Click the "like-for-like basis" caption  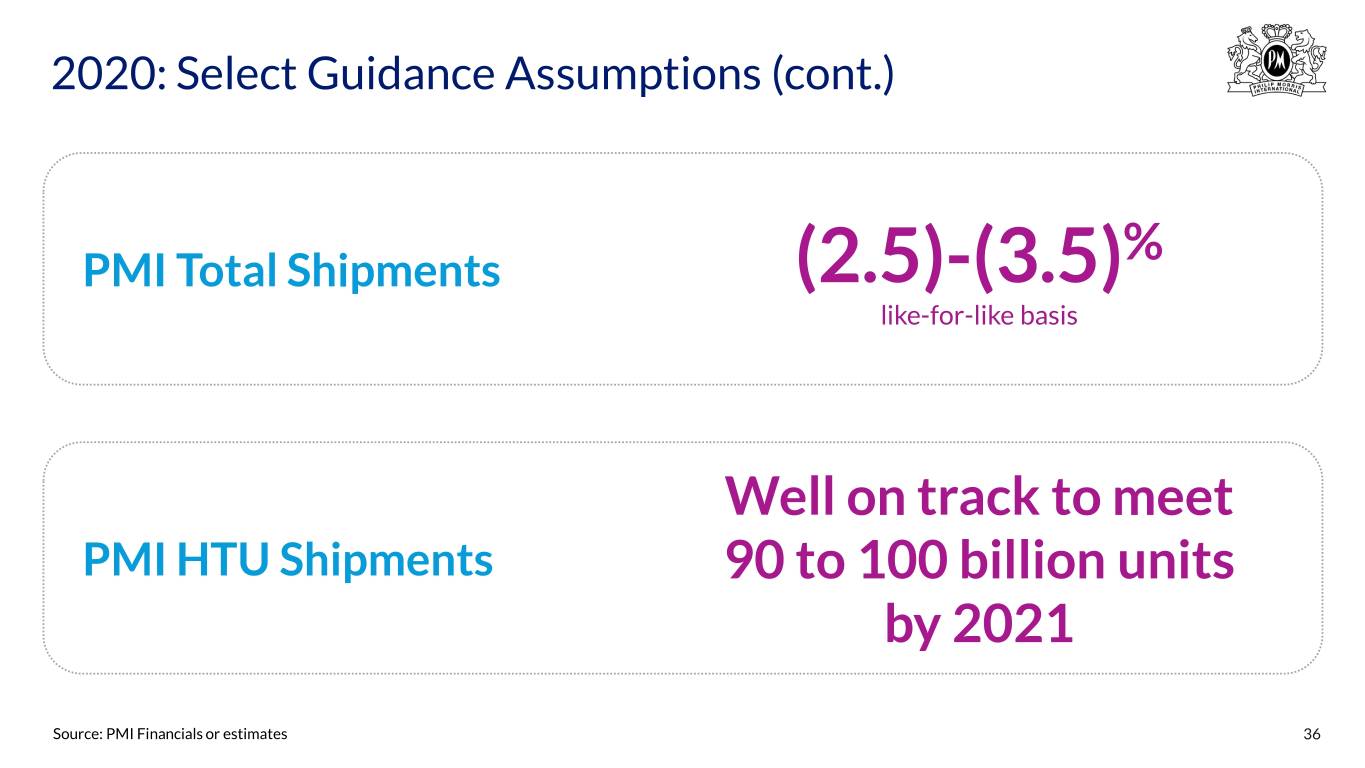[x=978, y=317]
